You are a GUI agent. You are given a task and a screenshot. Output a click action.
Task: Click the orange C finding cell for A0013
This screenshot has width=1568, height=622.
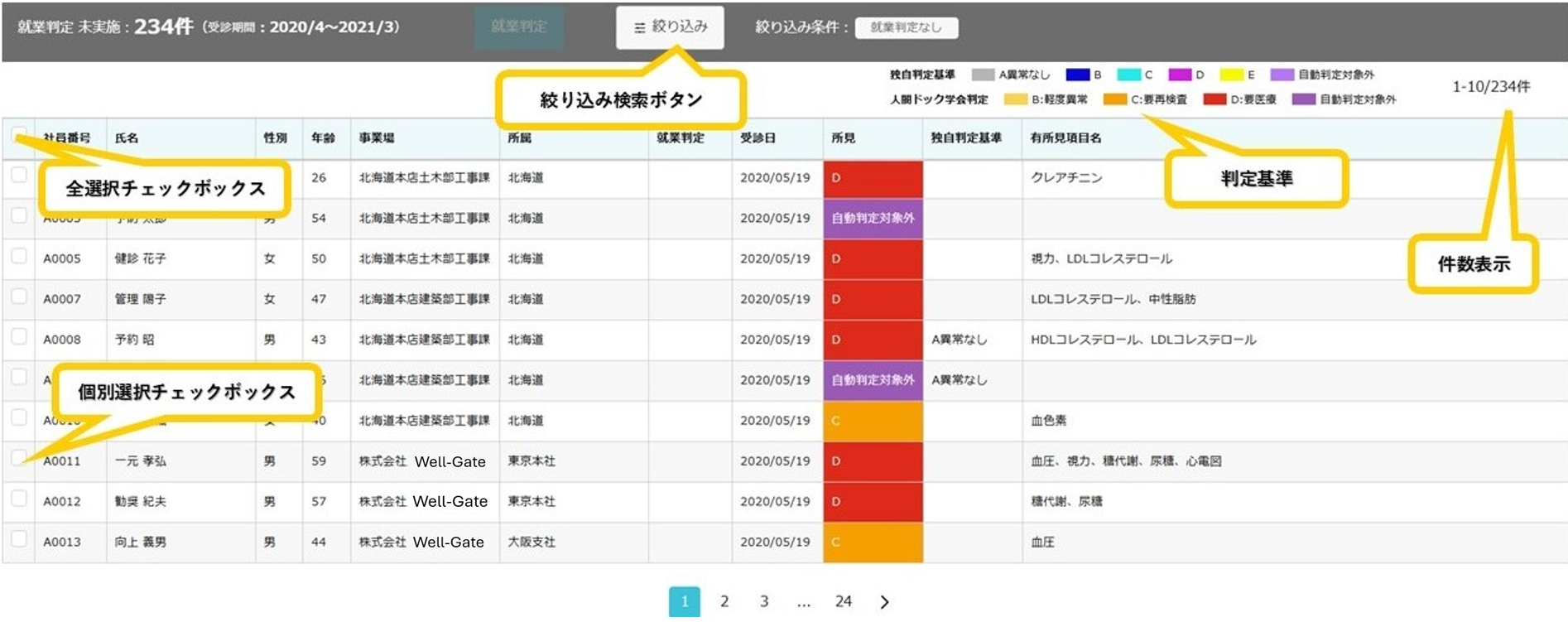873,542
